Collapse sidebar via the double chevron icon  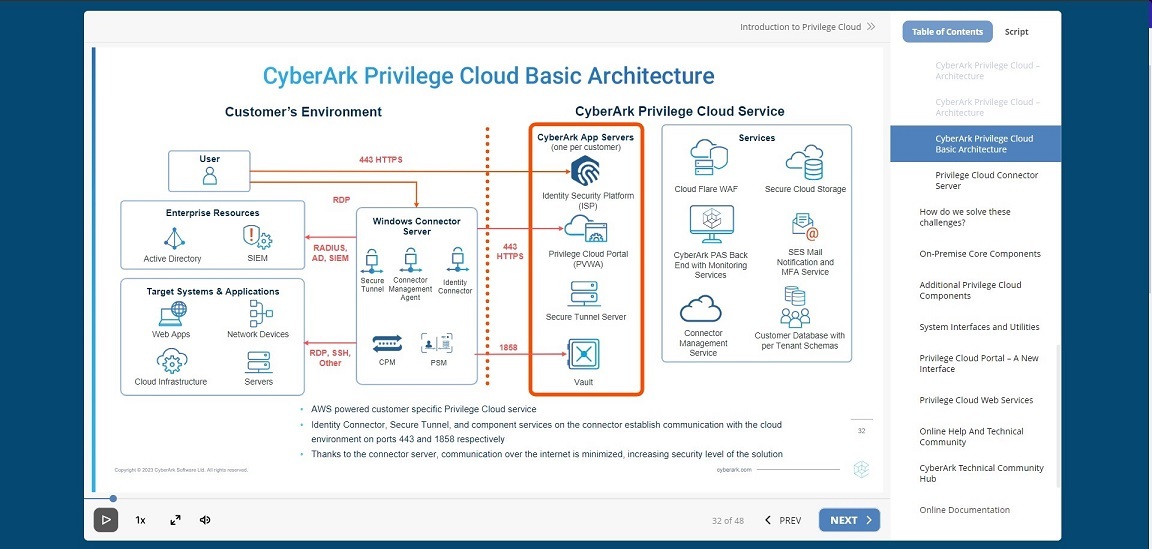pos(871,26)
